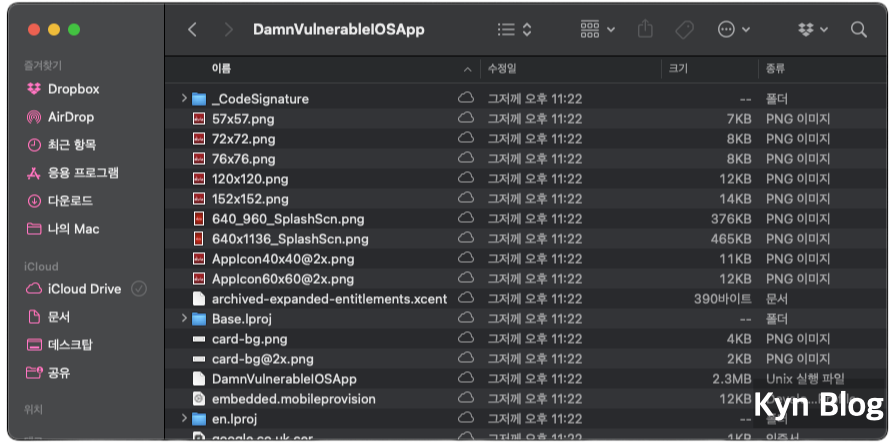Click the 465KB size cell
This screenshot has height=446, width=896.
[x=731, y=239]
